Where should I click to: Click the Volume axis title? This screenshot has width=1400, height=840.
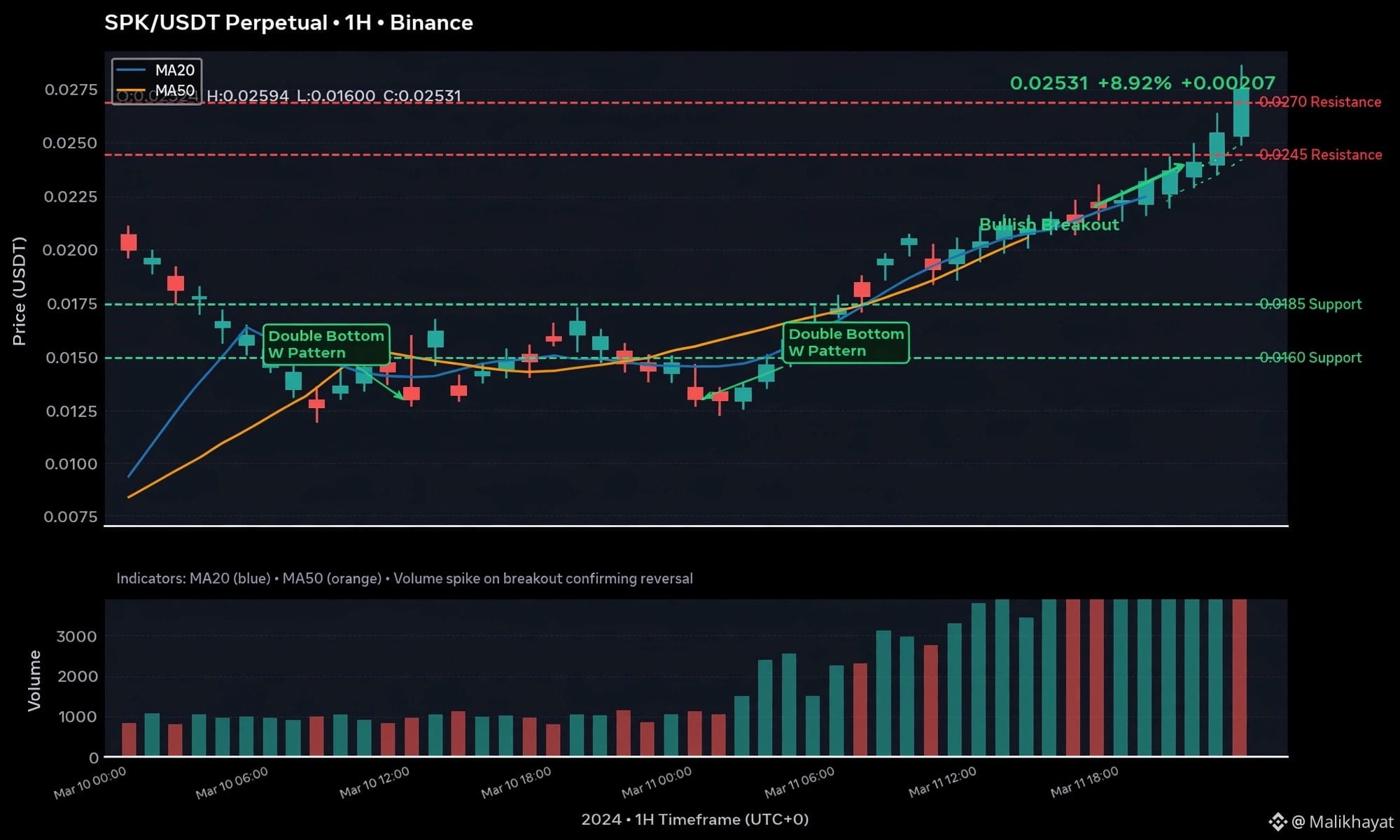(34, 680)
